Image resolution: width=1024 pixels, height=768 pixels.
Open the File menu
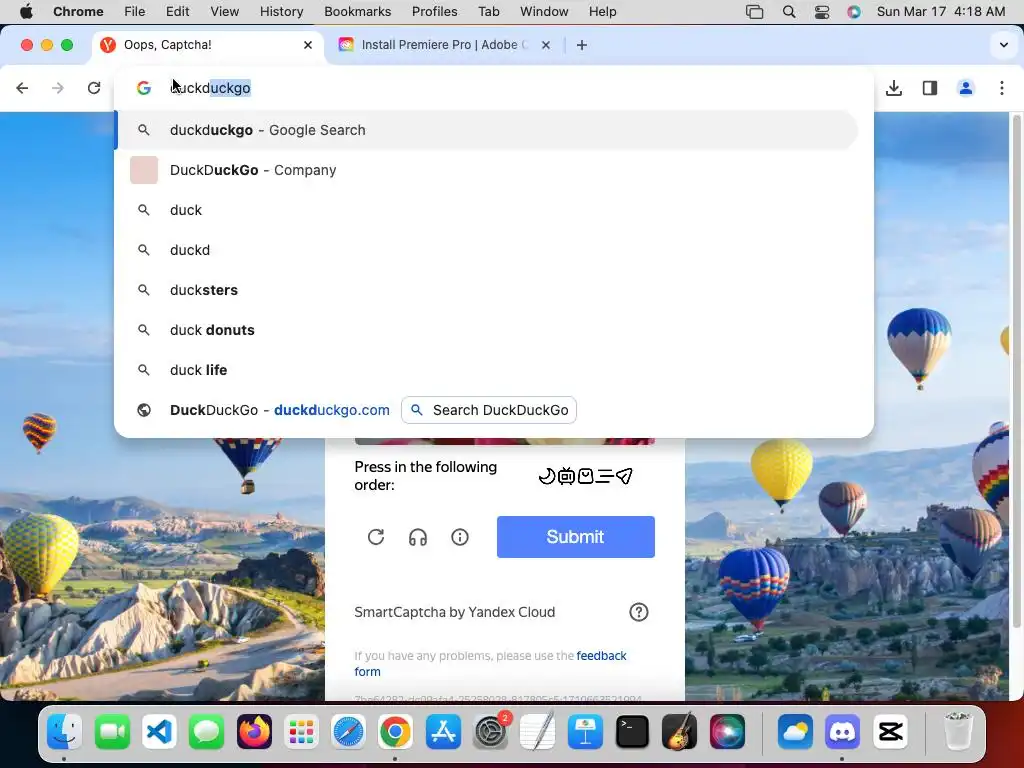[x=135, y=12]
